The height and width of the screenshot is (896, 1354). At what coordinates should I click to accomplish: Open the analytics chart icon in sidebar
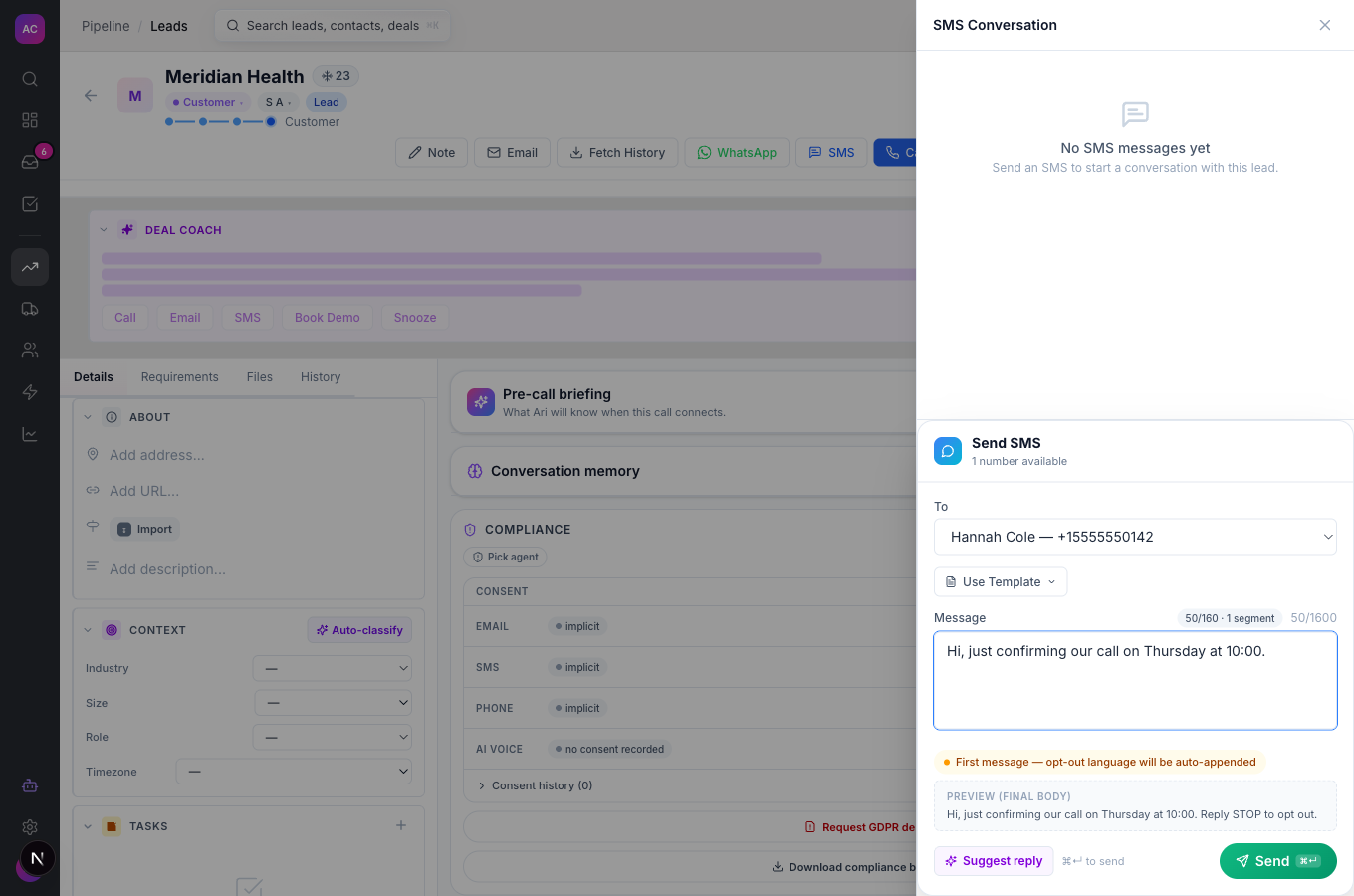click(x=30, y=434)
